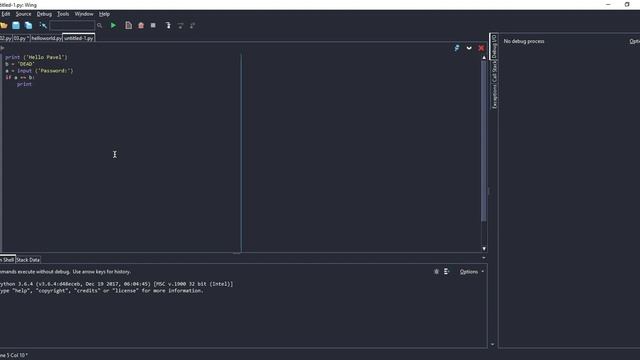640x360 pixels.
Task: Open the Window menu
Action: click(x=84, y=14)
